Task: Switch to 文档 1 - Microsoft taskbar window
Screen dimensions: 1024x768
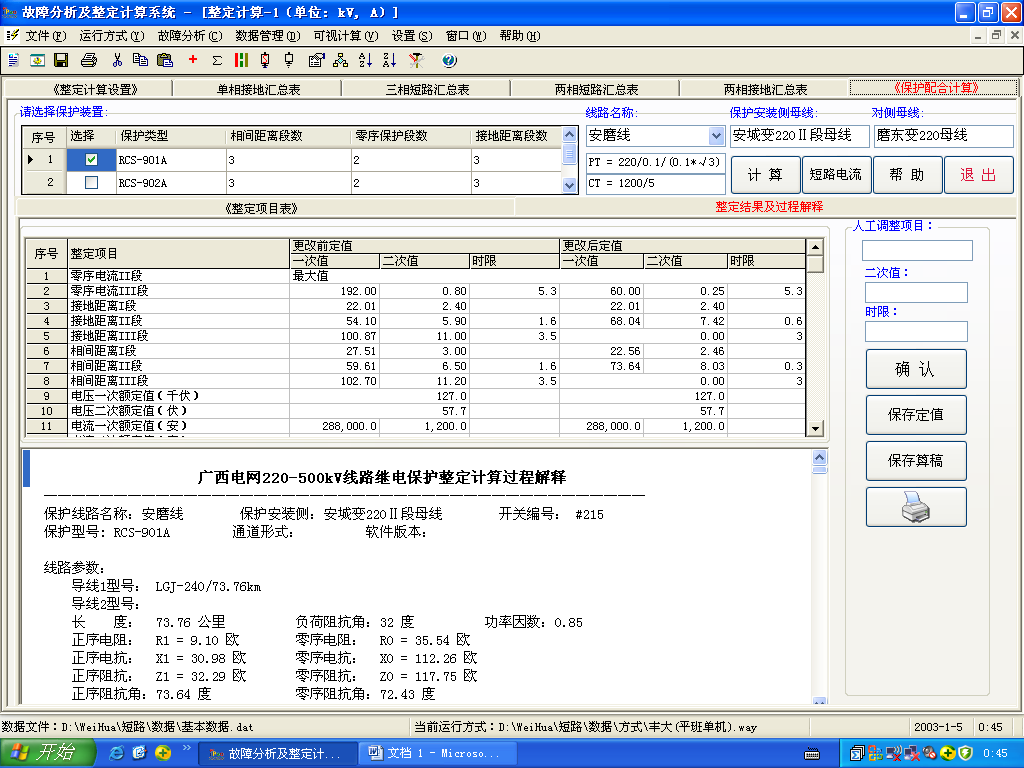Action: pyautogui.click(x=438, y=753)
